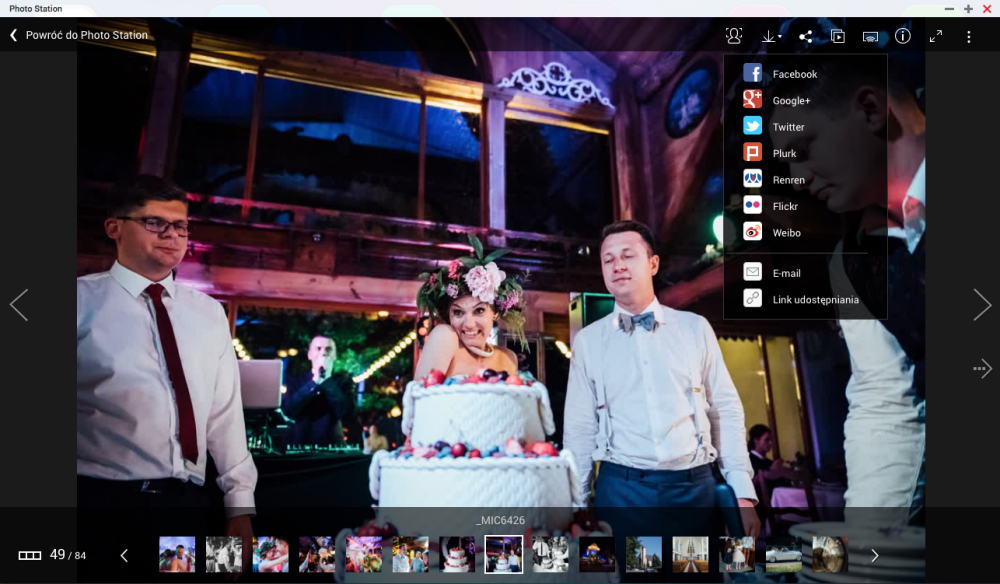Toggle fullscreen view icon

[936, 36]
